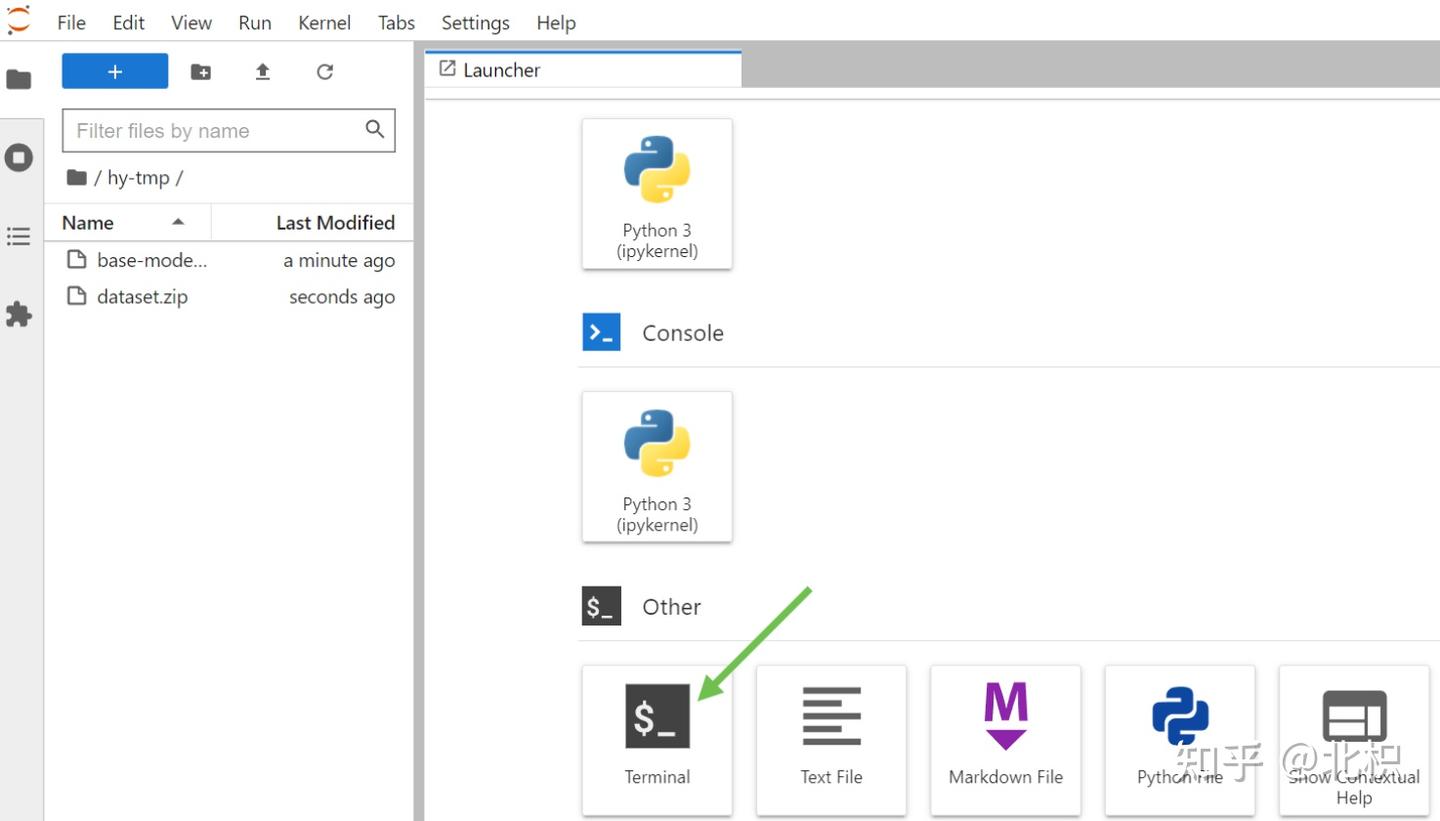Open the running kernels sidebar panel
Screen dimensions: 1440x821
(x=19, y=158)
